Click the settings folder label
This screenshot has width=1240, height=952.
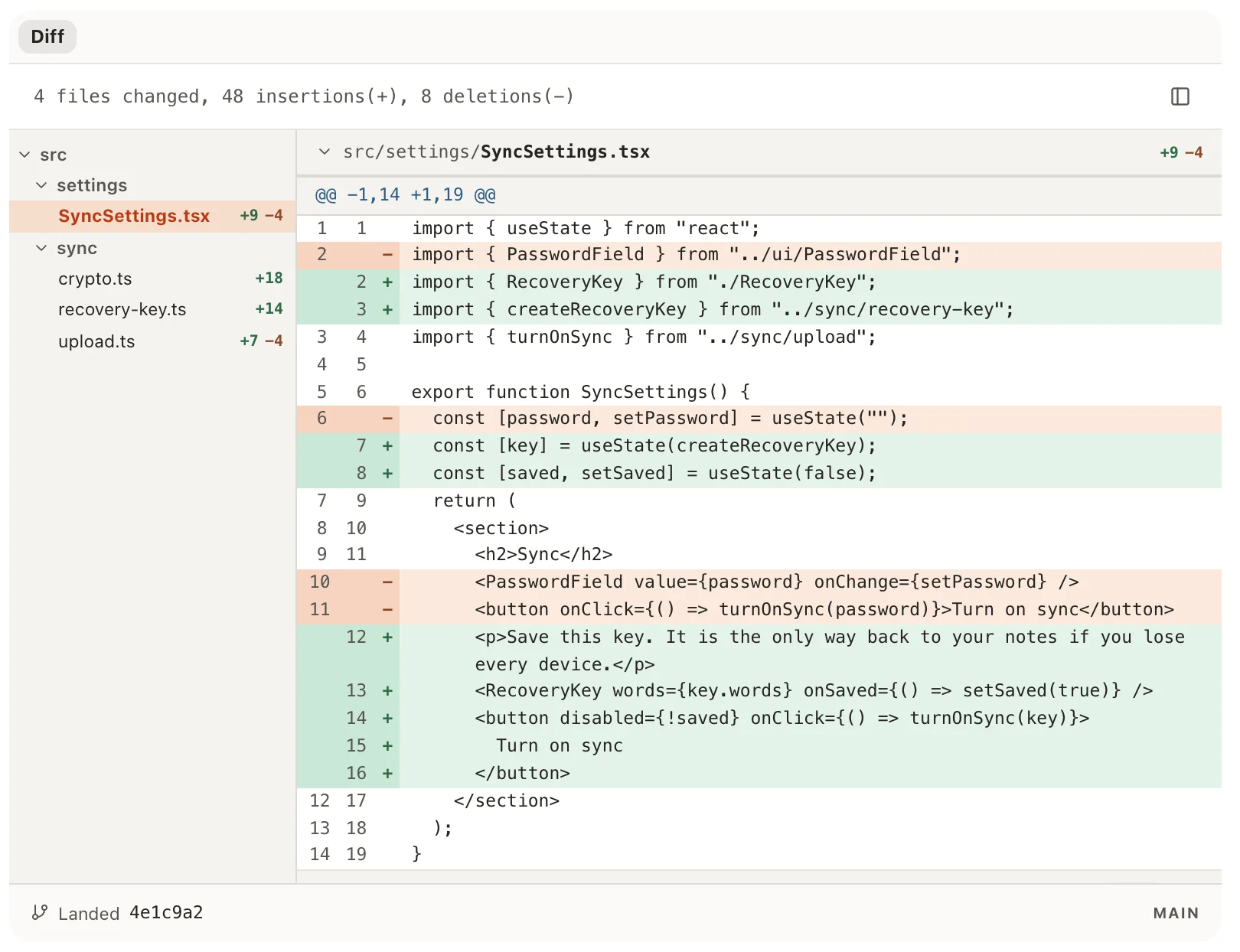coord(92,185)
